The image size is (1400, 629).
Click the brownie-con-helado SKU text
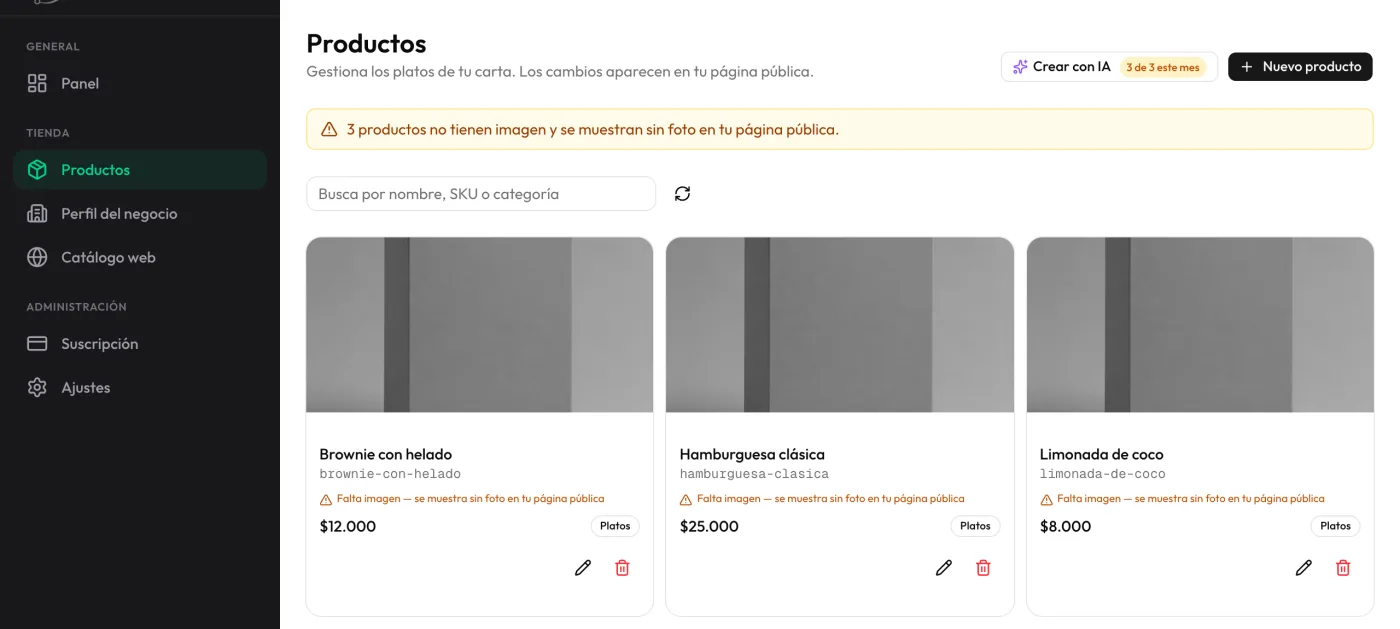(x=390, y=474)
